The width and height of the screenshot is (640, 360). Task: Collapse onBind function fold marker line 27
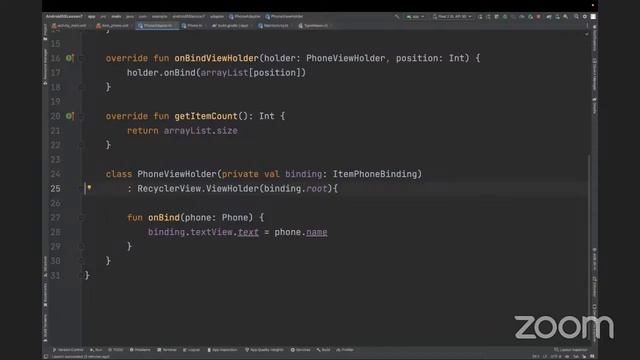coord(82,218)
